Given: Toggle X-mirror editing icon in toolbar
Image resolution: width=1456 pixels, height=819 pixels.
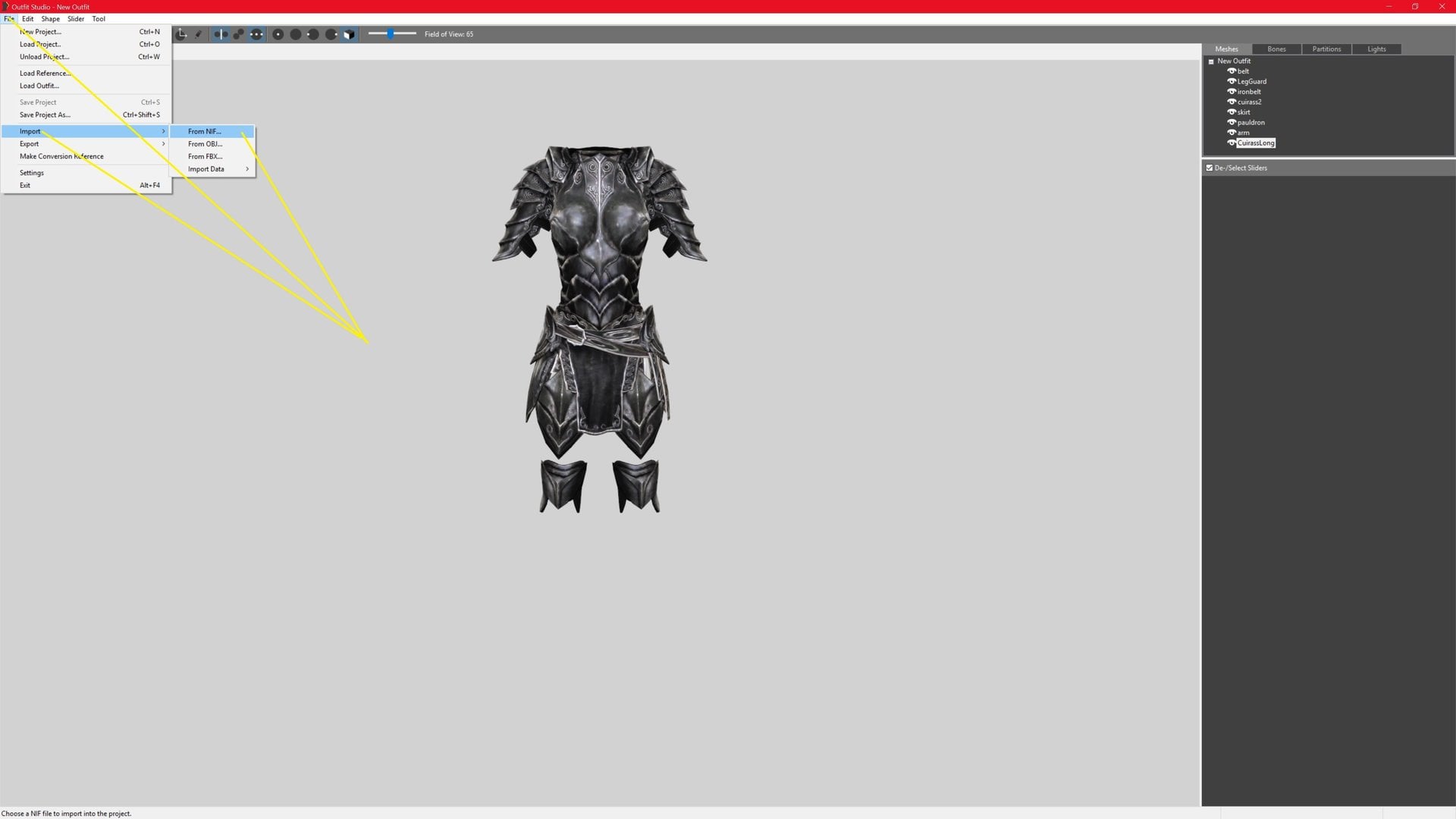Looking at the screenshot, I should tap(221, 34).
